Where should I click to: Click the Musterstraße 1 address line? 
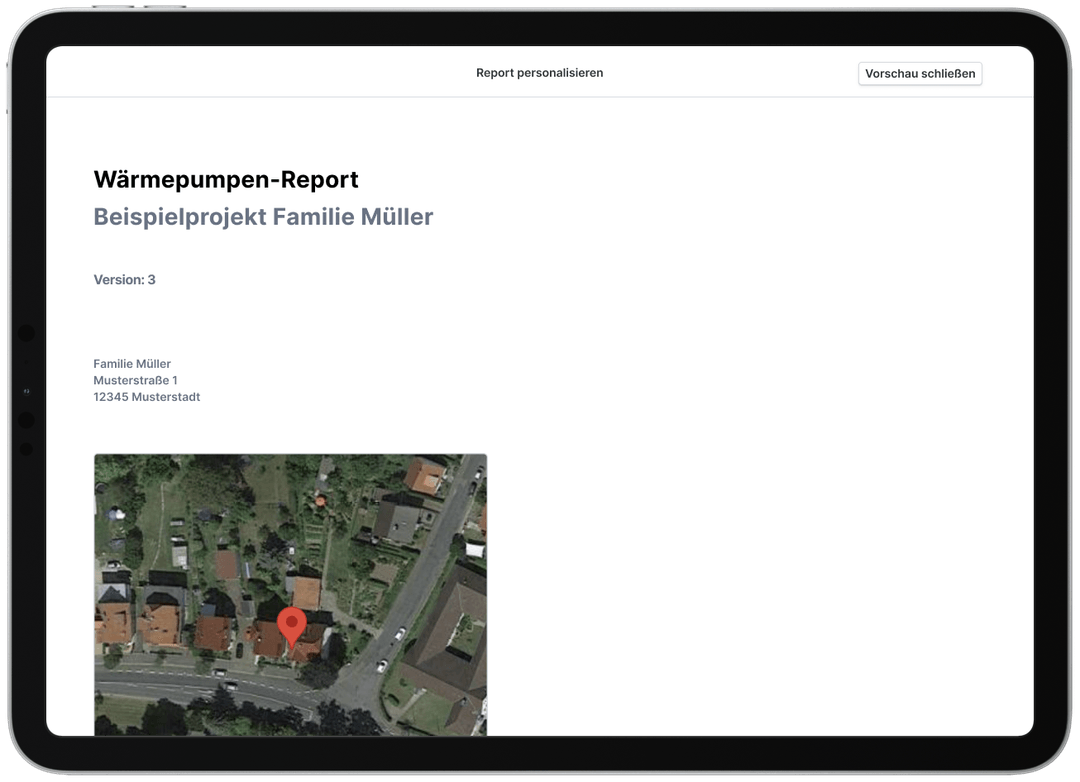click(136, 380)
